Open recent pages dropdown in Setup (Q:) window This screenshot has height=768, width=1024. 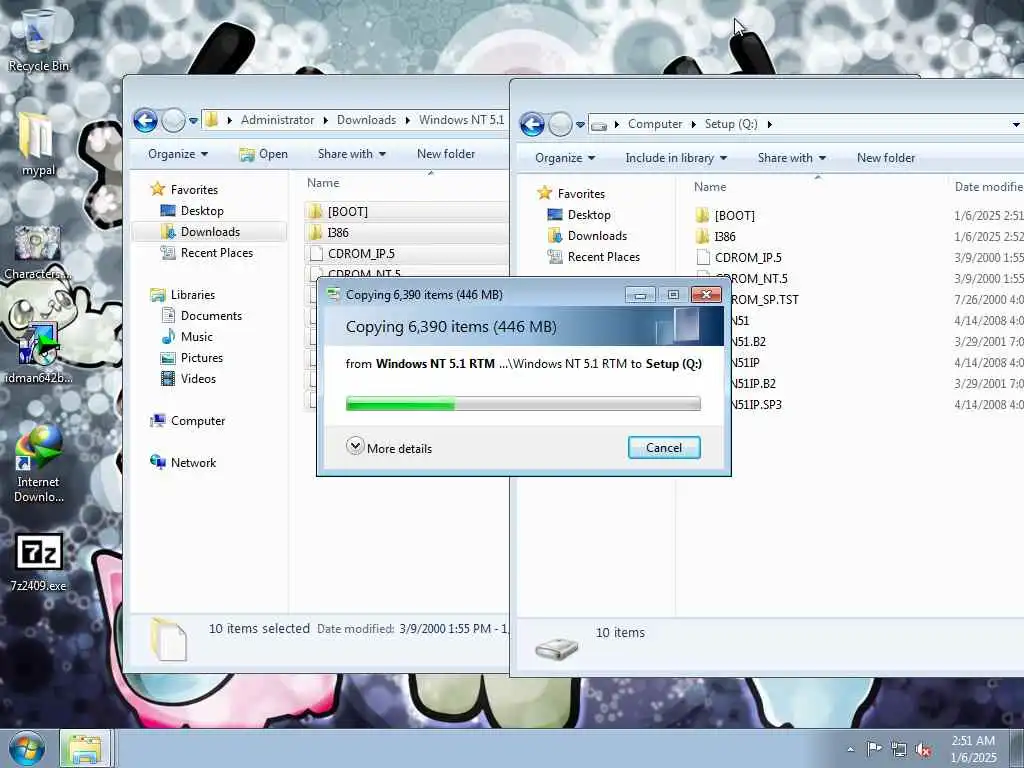580,125
